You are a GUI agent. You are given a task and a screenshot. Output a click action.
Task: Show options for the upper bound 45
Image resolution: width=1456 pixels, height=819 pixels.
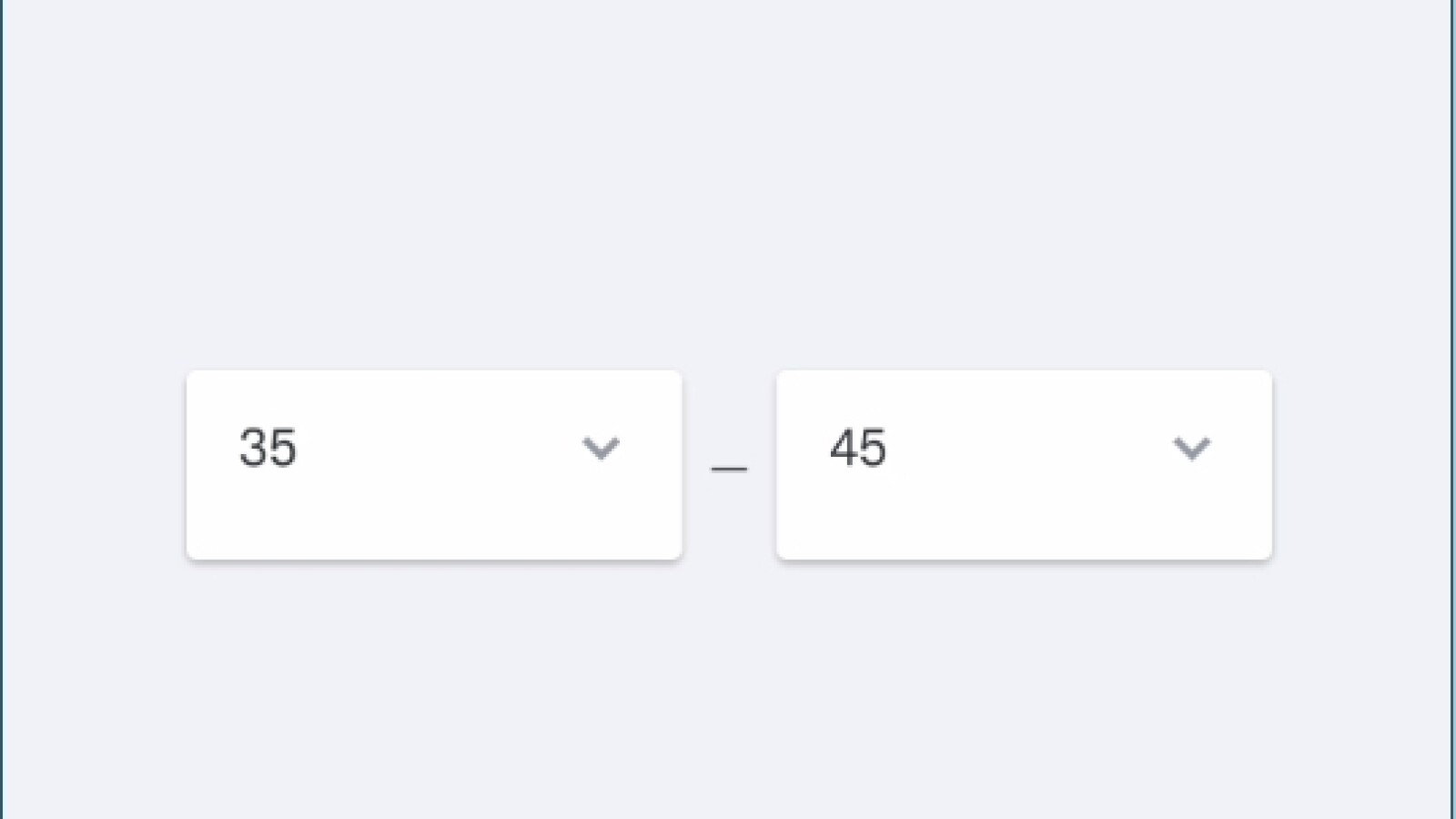tap(1024, 464)
